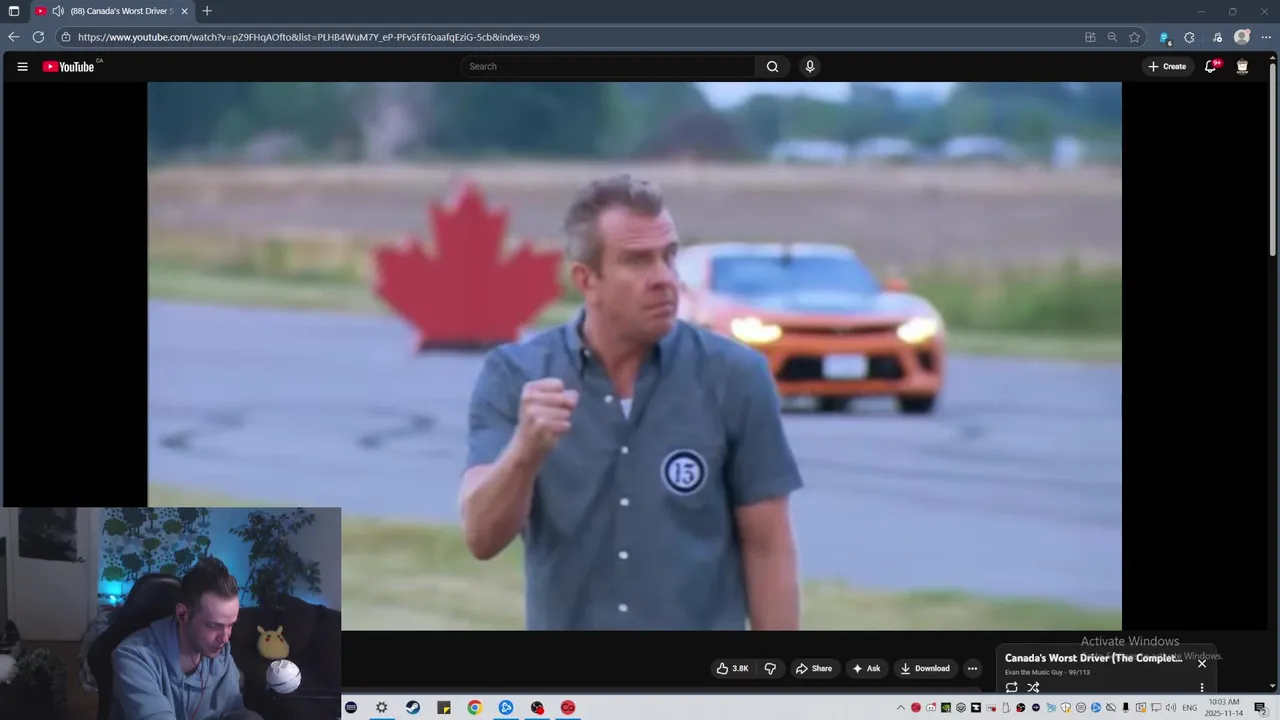Viewport: 1280px width, 720px height.
Task: Mute the tab via speaker icon
Action: [58, 11]
